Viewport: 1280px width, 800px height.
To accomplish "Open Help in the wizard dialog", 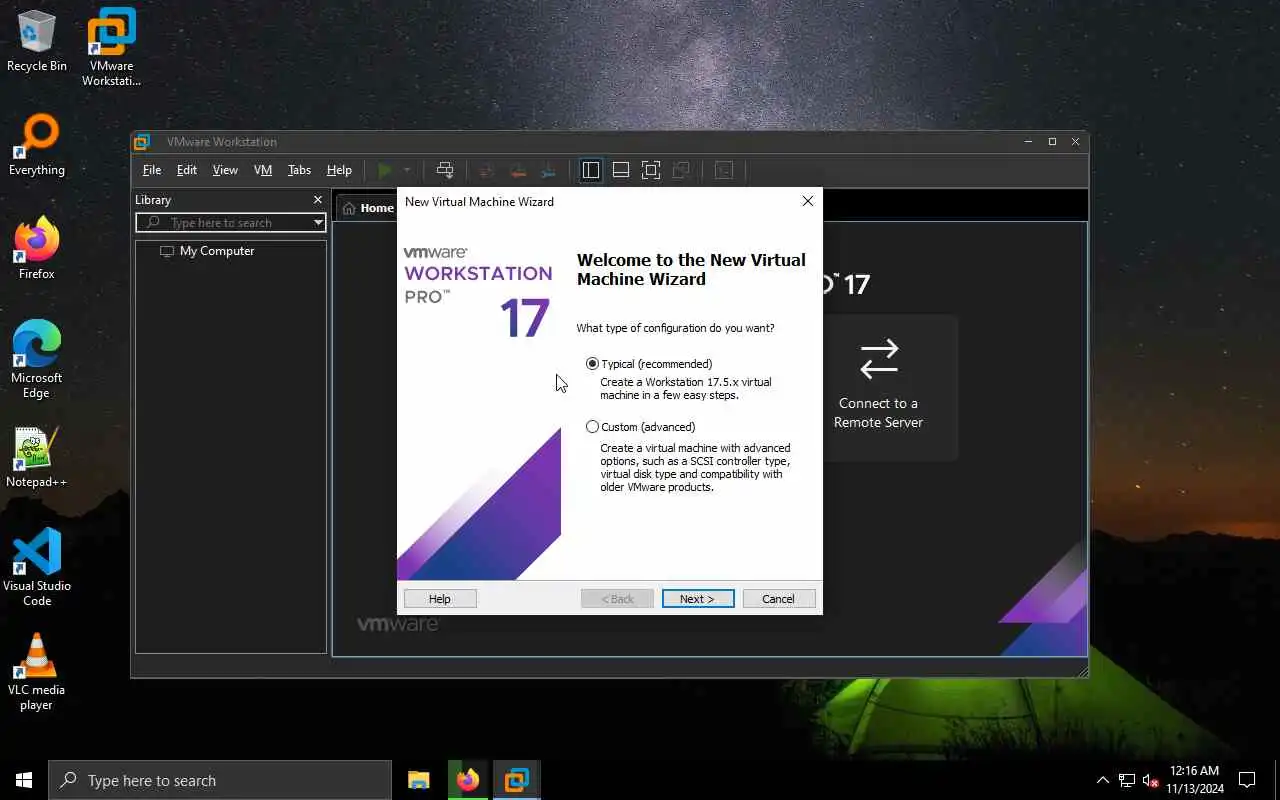I will click(440, 599).
